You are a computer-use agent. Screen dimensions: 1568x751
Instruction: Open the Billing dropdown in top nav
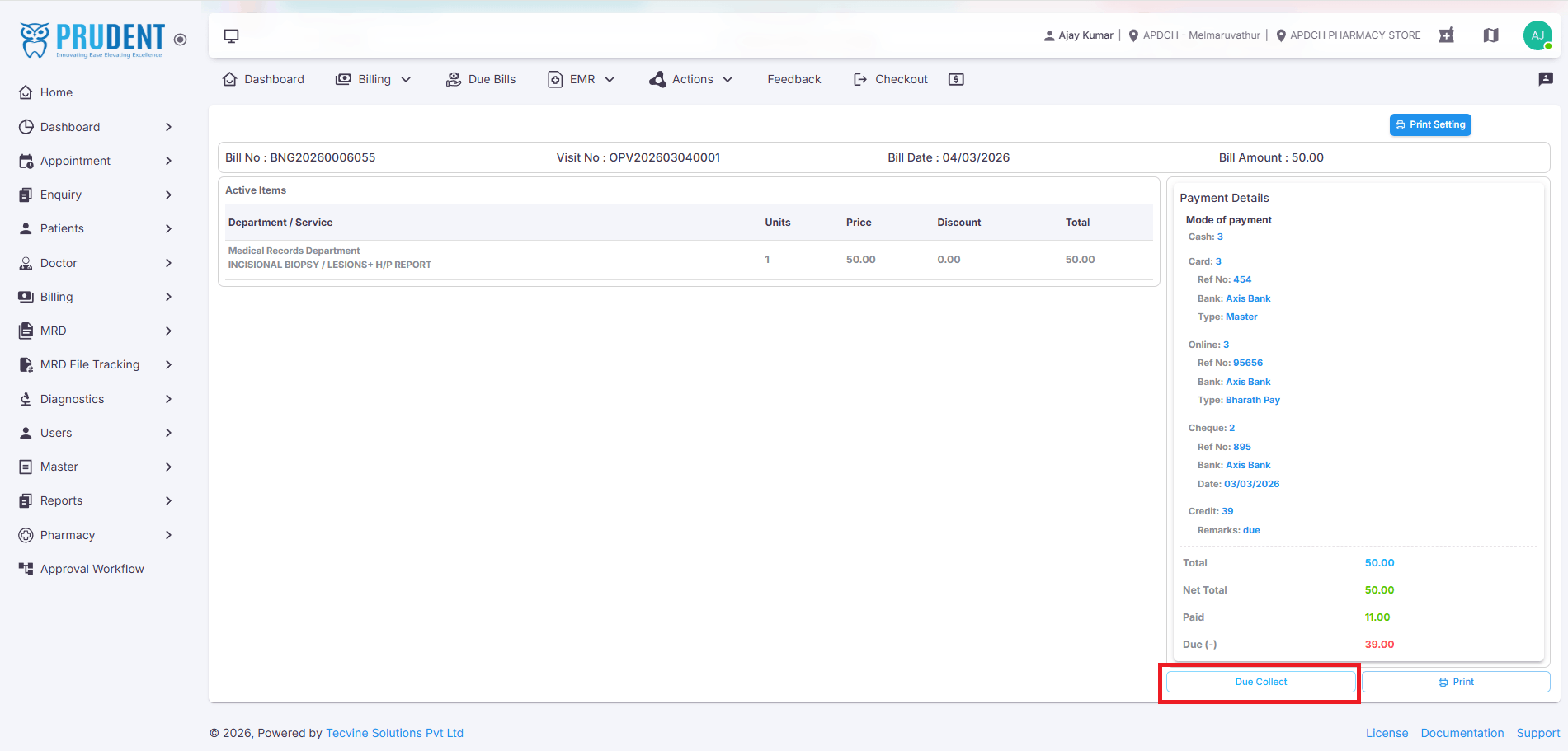tap(374, 79)
